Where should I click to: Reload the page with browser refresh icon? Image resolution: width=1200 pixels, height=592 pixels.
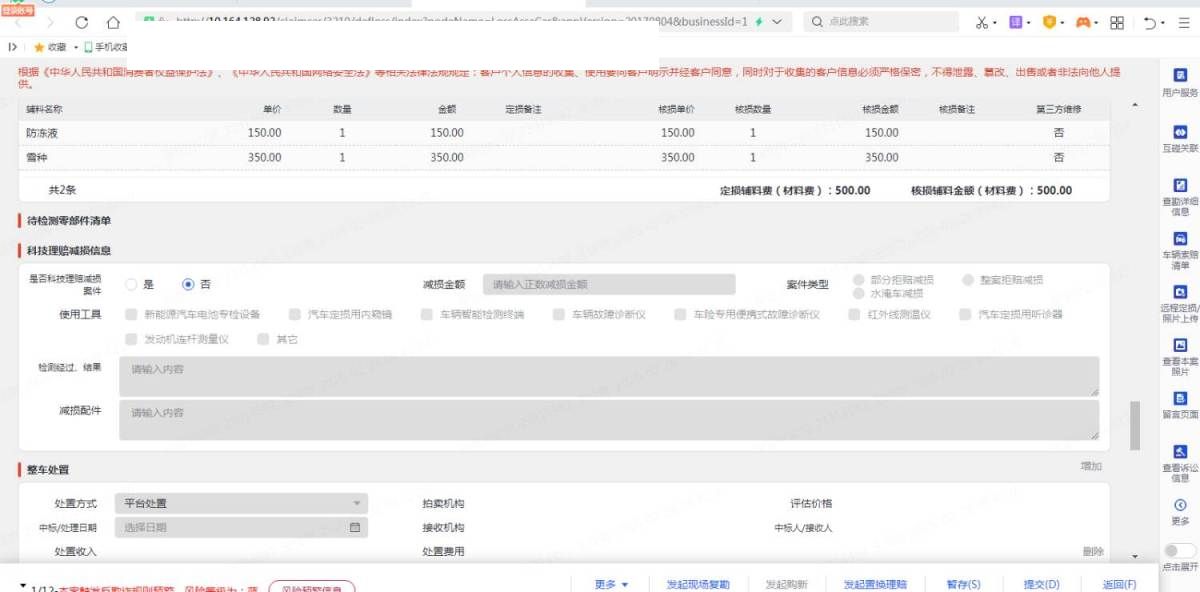[x=82, y=22]
